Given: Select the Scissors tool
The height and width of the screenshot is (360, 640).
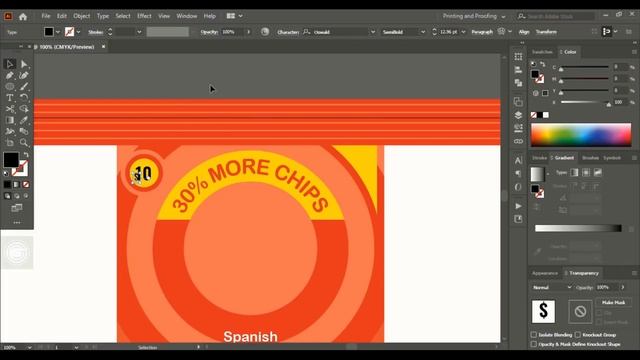Looking at the screenshot, I should coord(10,109).
